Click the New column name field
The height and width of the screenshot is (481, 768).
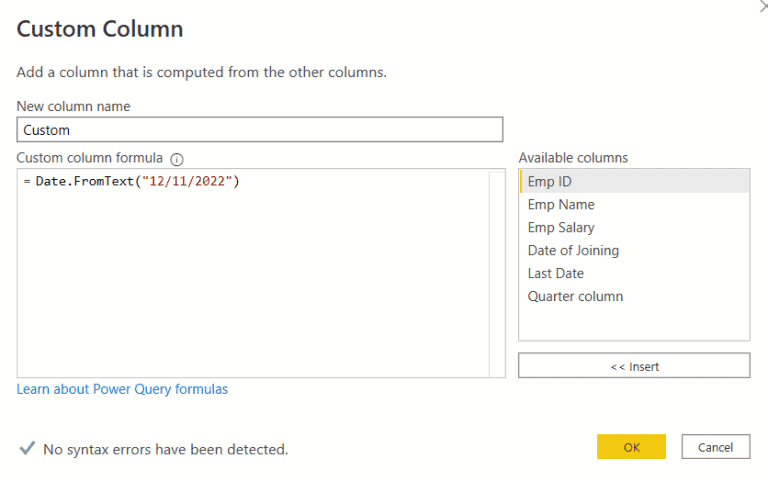(260, 130)
